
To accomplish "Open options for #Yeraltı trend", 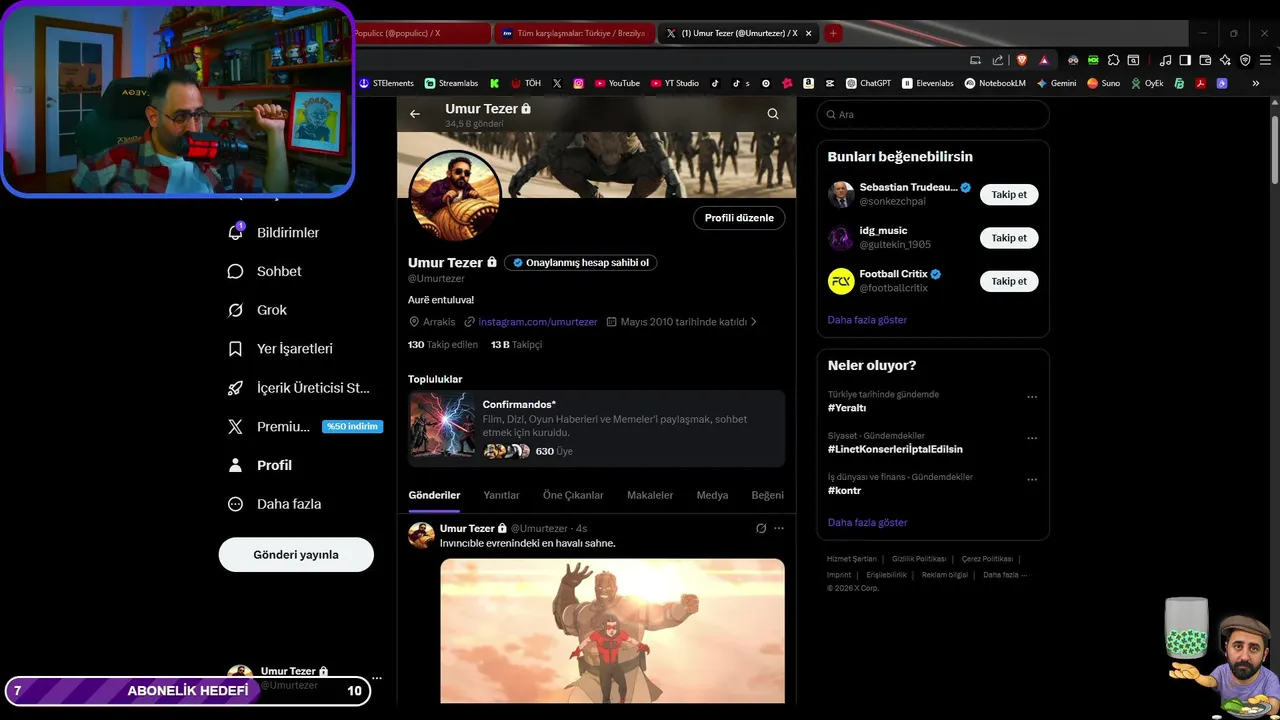I will click(x=1032, y=397).
